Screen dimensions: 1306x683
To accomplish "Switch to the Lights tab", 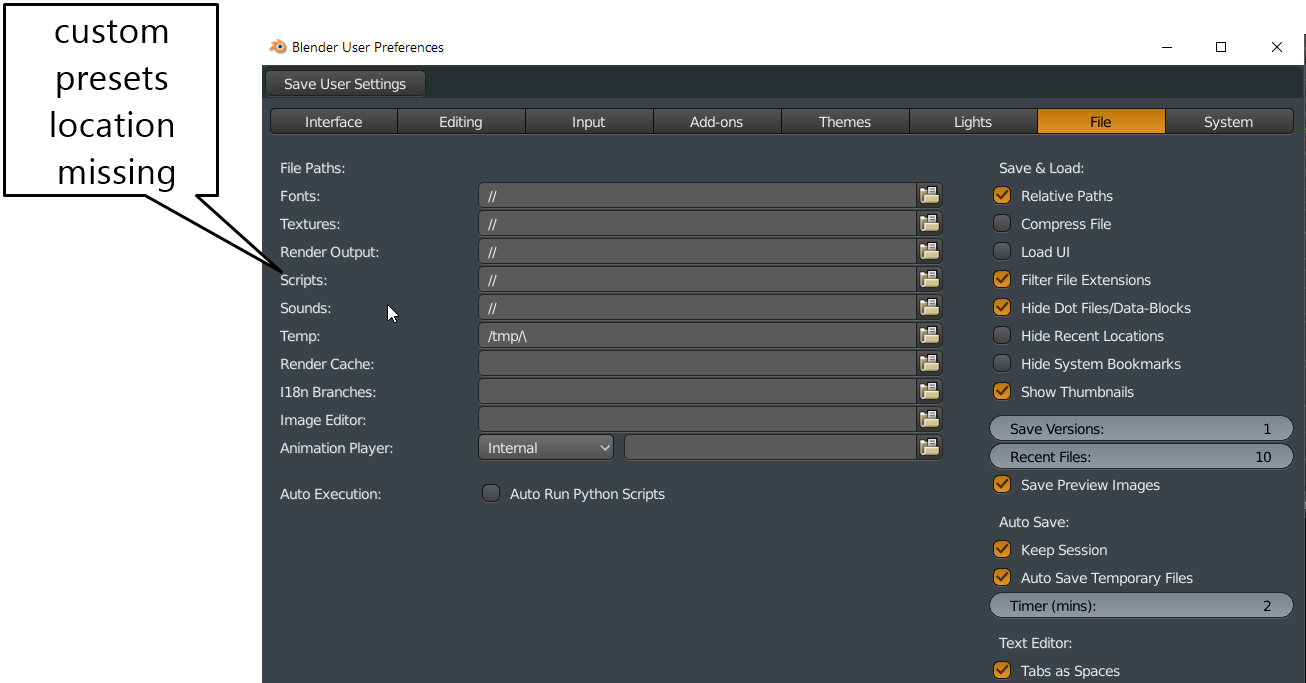I will [973, 122].
